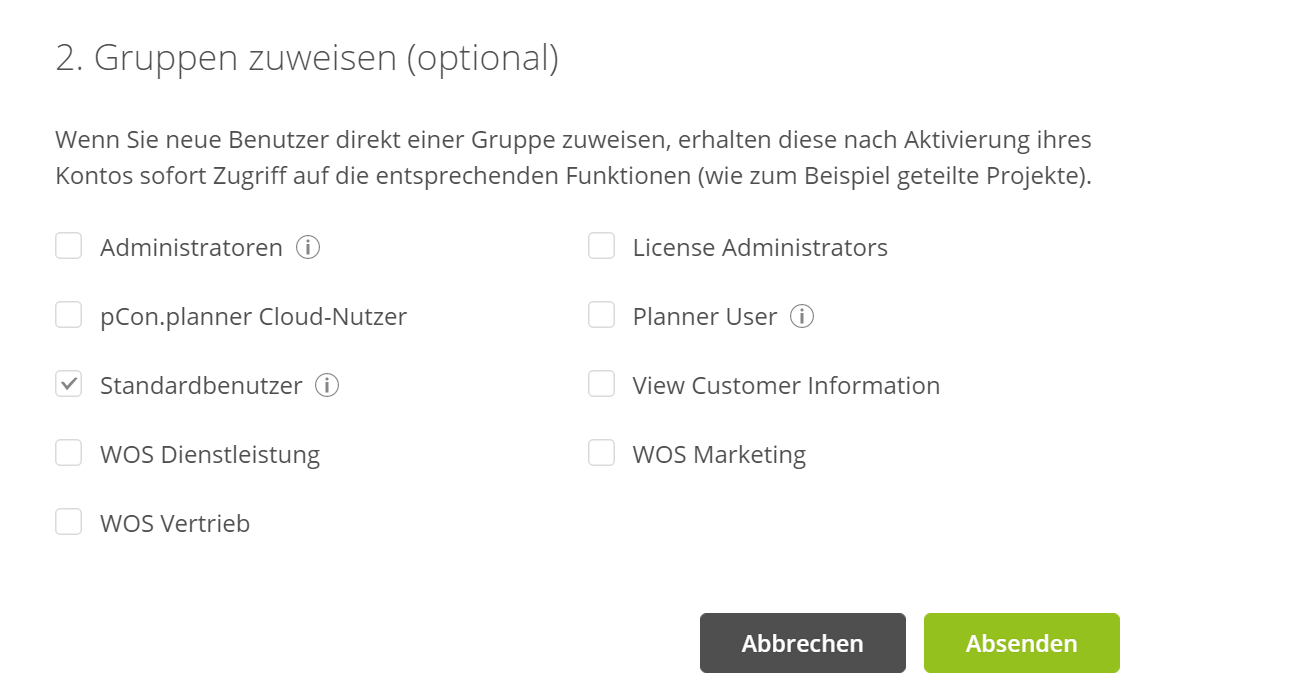The image size is (1293, 689).
Task: Click the '2. Gruppen zuweisen (optional)' heading
Action: click(x=307, y=58)
